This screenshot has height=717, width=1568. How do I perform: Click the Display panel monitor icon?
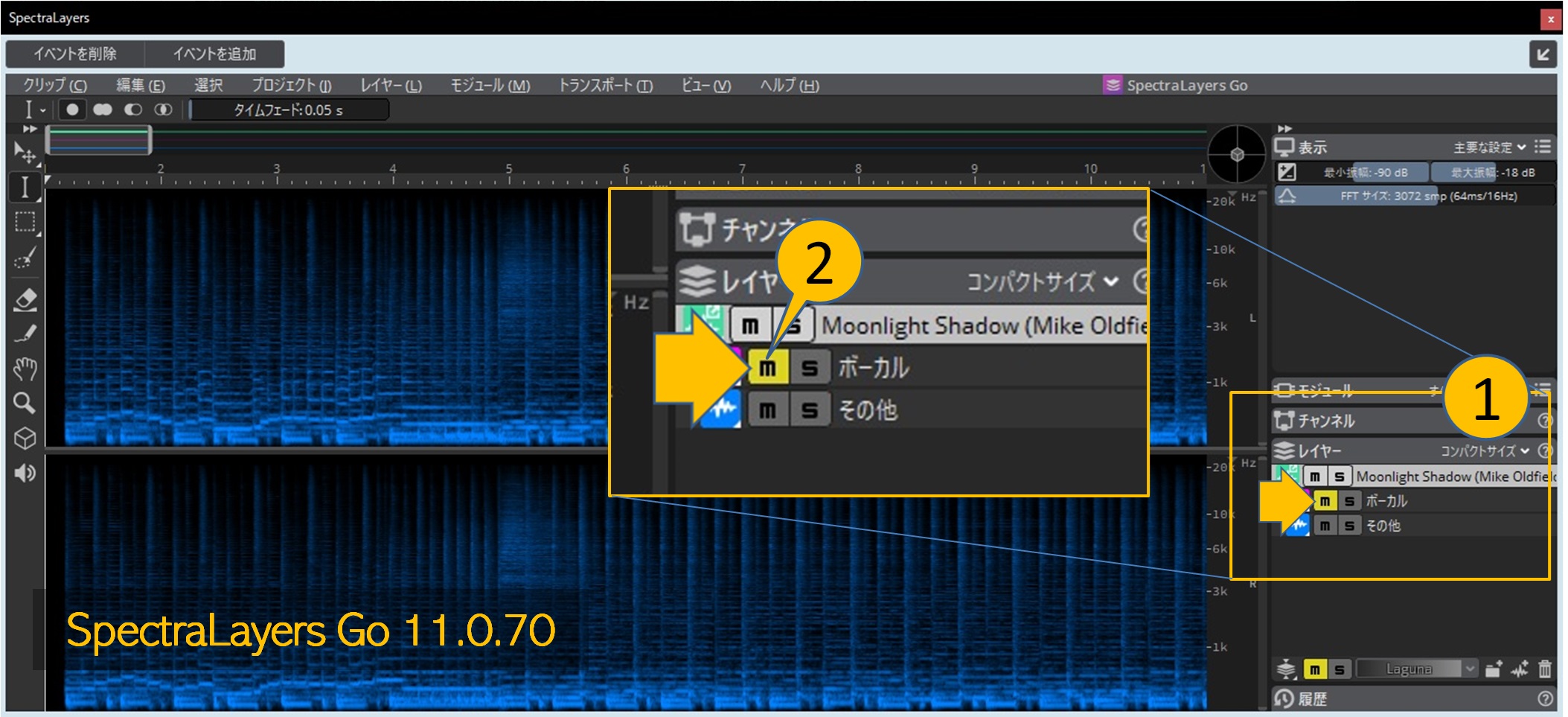(1284, 147)
